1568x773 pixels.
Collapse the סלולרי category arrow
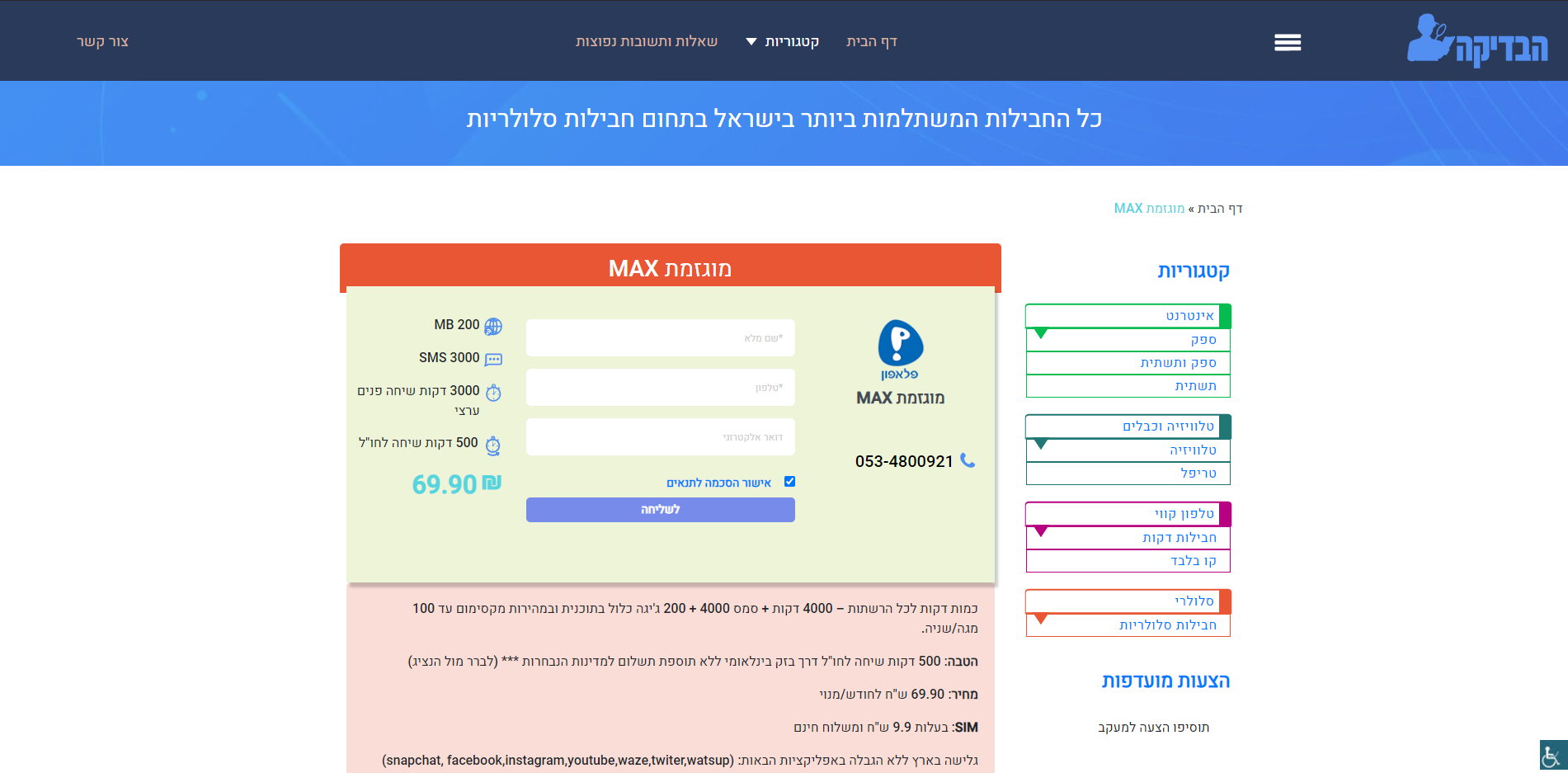pyautogui.click(x=1041, y=619)
